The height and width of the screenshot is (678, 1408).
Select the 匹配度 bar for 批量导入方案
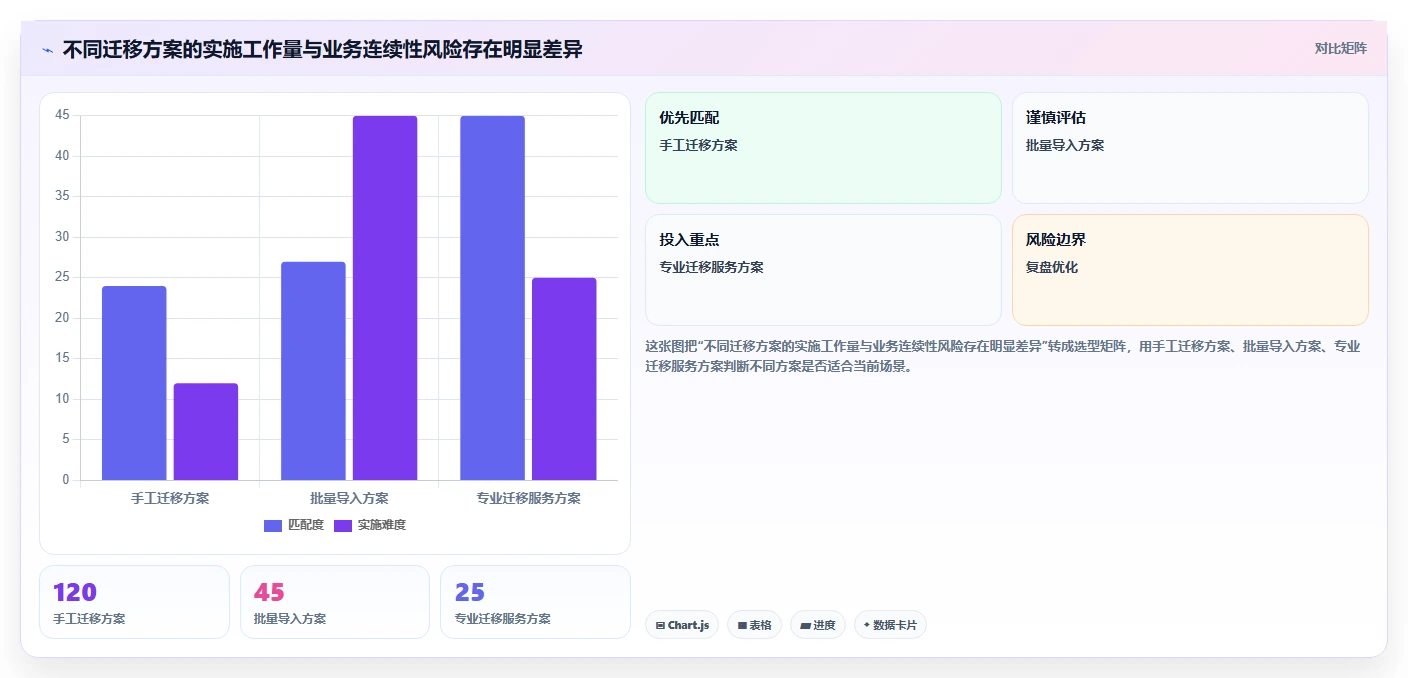313,371
